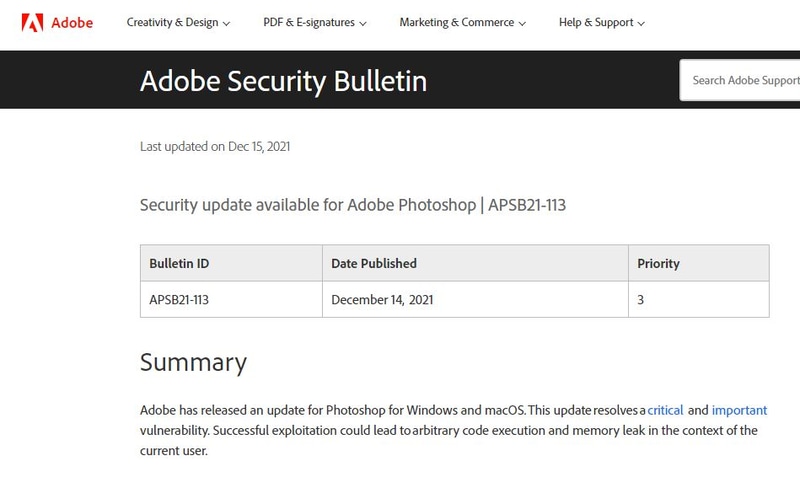The height and width of the screenshot is (504, 800).
Task: Click the Summary section heading
Action: (193, 361)
